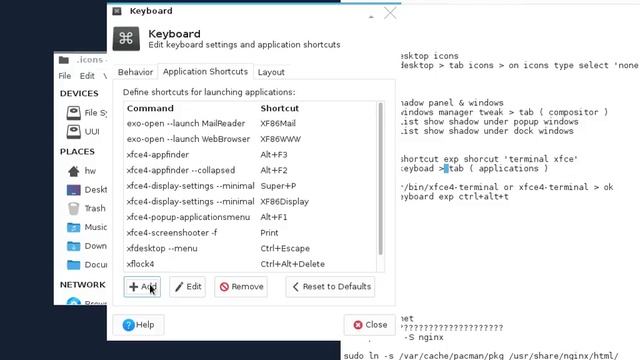Click the 'keyboard exp ctrl+alt+t' text line
The image size is (640, 360).
tap(455, 197)
